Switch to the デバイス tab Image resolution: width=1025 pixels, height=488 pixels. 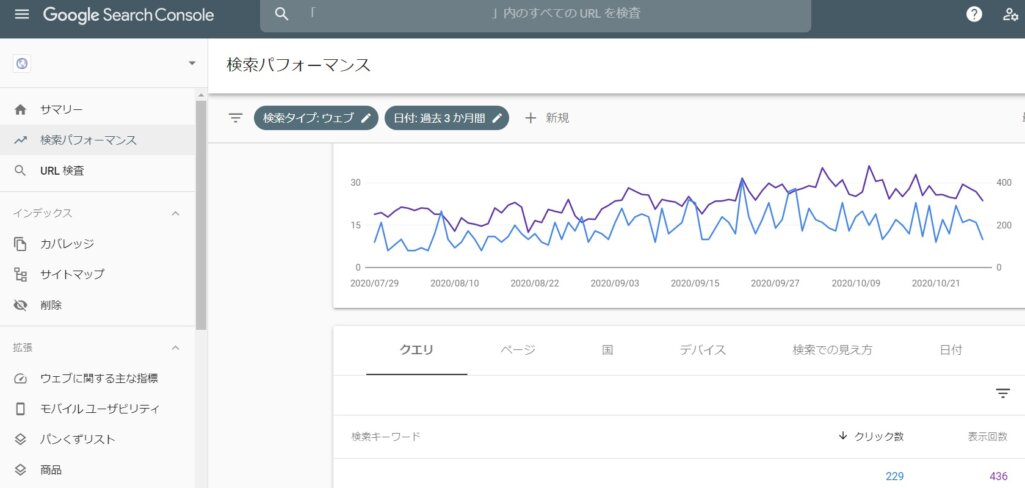pos(702,350)
